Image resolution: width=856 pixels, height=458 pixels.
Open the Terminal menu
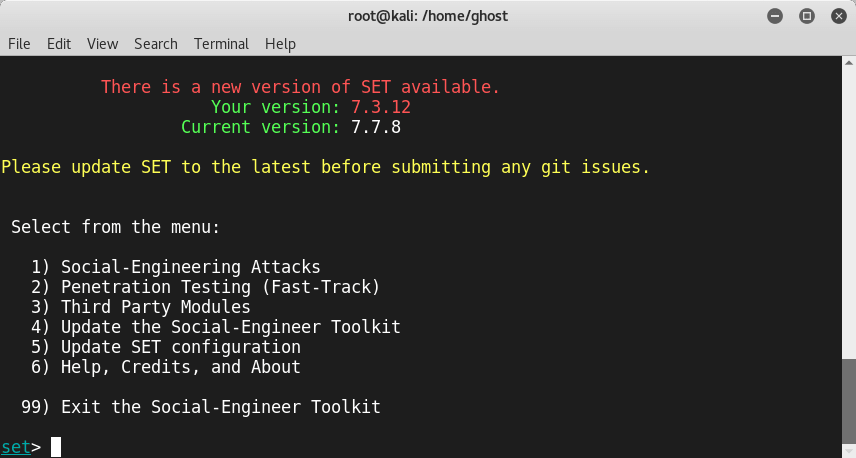221,44
